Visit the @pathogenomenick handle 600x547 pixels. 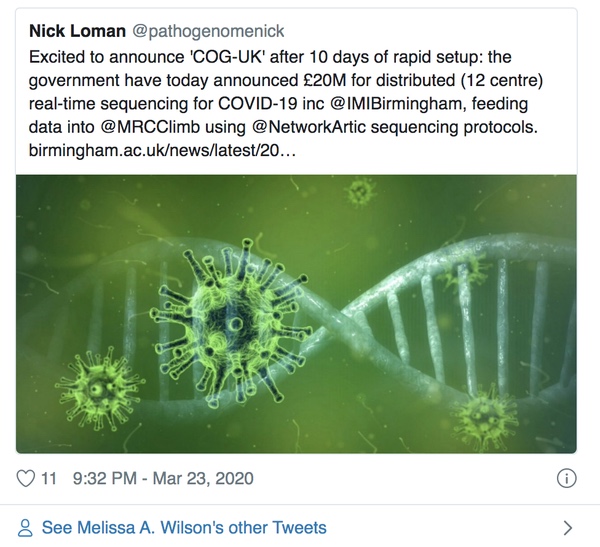point(212,32)
